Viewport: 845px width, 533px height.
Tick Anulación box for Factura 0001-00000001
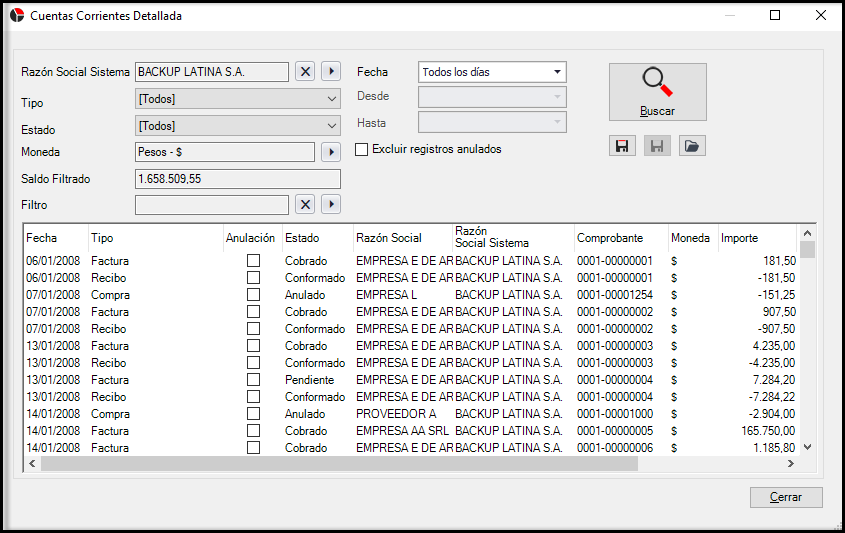tap(253, 260)
